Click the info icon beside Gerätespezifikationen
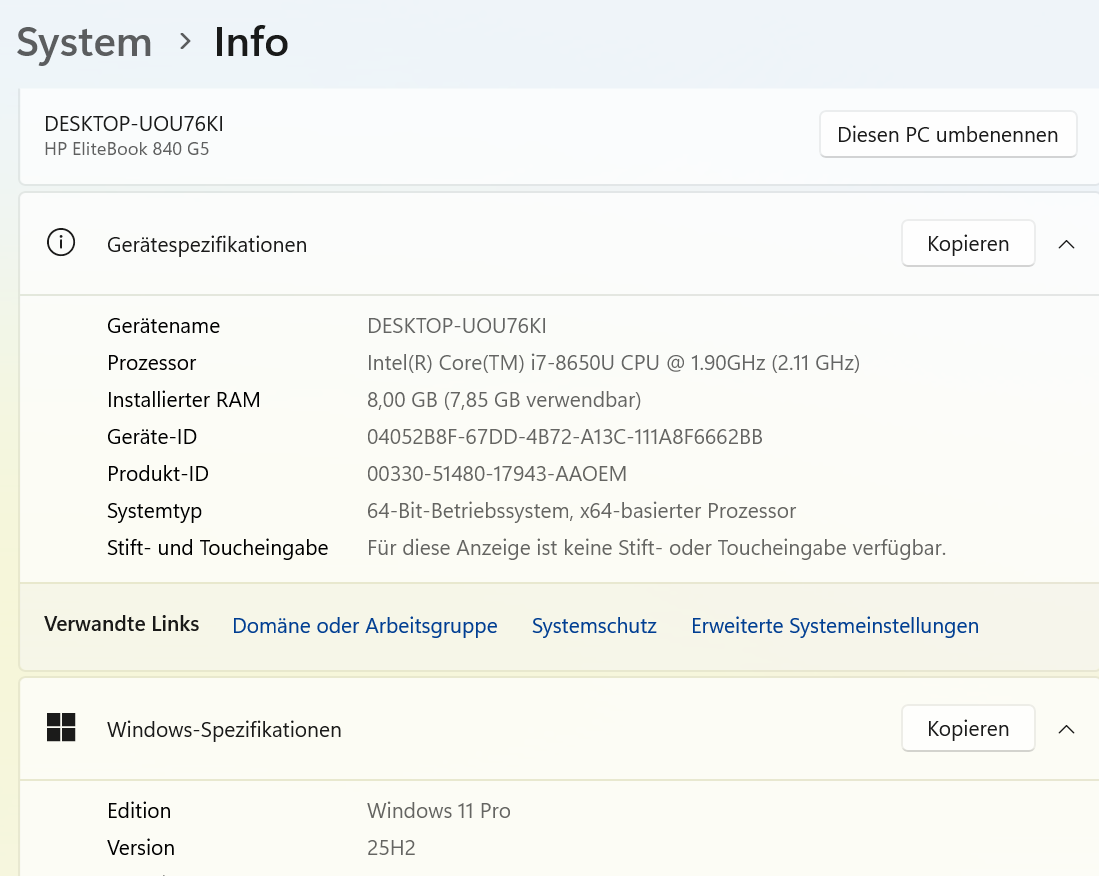 (61, 243)
